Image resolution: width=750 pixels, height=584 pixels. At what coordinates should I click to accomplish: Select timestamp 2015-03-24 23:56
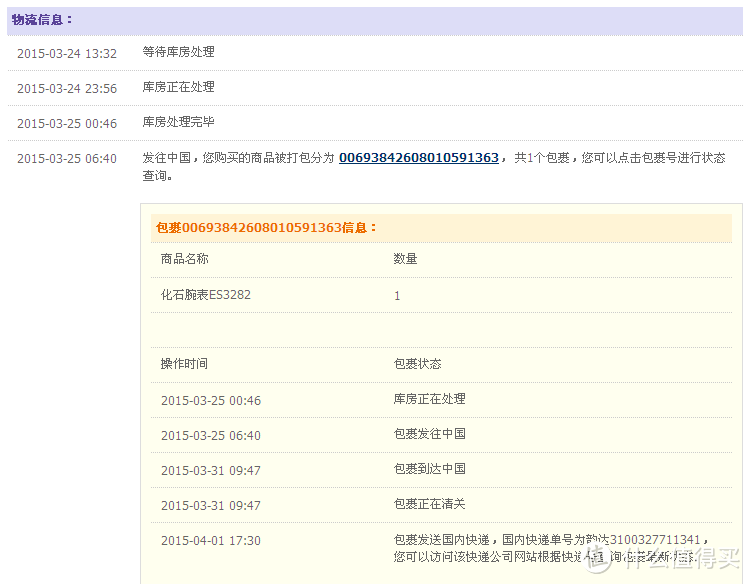click(x=67, y=88)
